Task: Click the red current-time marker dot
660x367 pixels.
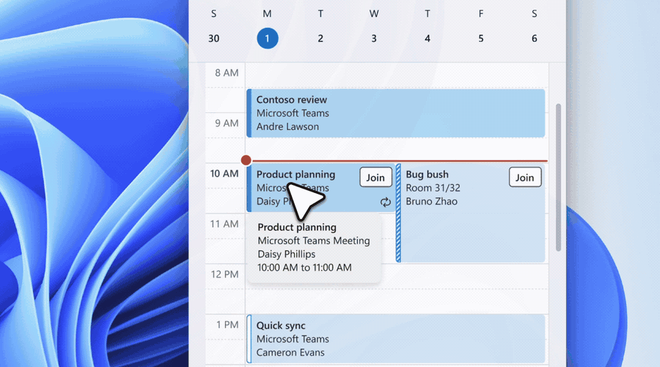Action: (x=246, y=160)
